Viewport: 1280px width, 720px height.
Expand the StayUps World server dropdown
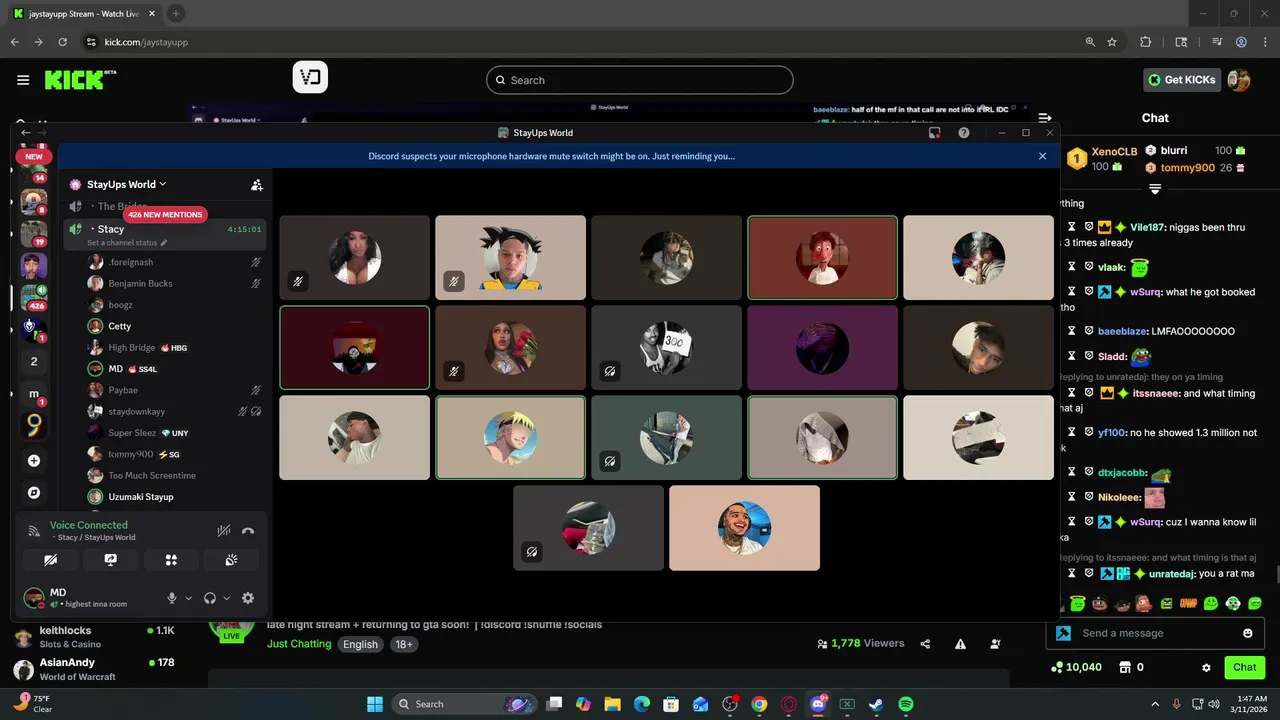(x=126, y=184)
